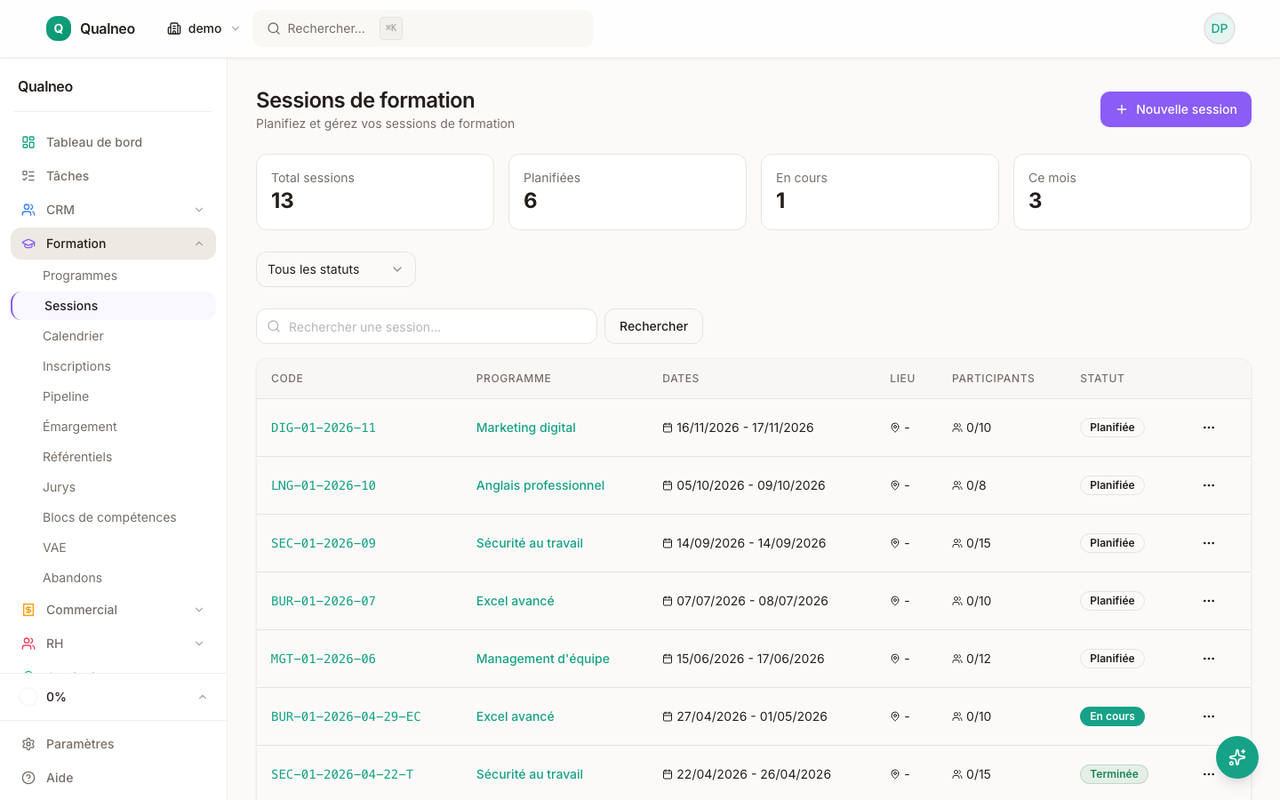Click the CRM people icon
Viewport: 1280px width, 800px height.
click(x=28, y=210)
